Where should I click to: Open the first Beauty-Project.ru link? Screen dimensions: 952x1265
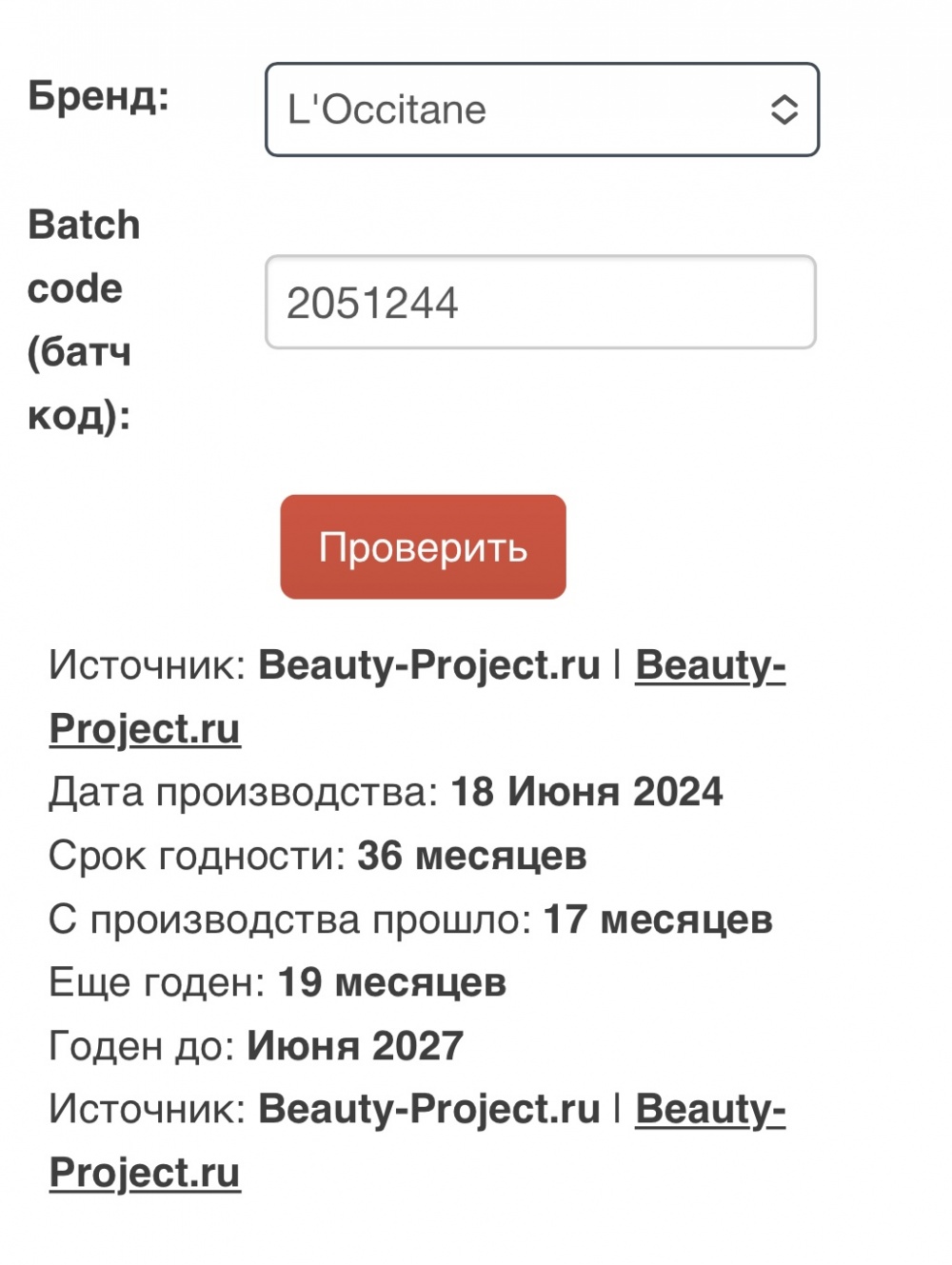[x=711, y=666]
